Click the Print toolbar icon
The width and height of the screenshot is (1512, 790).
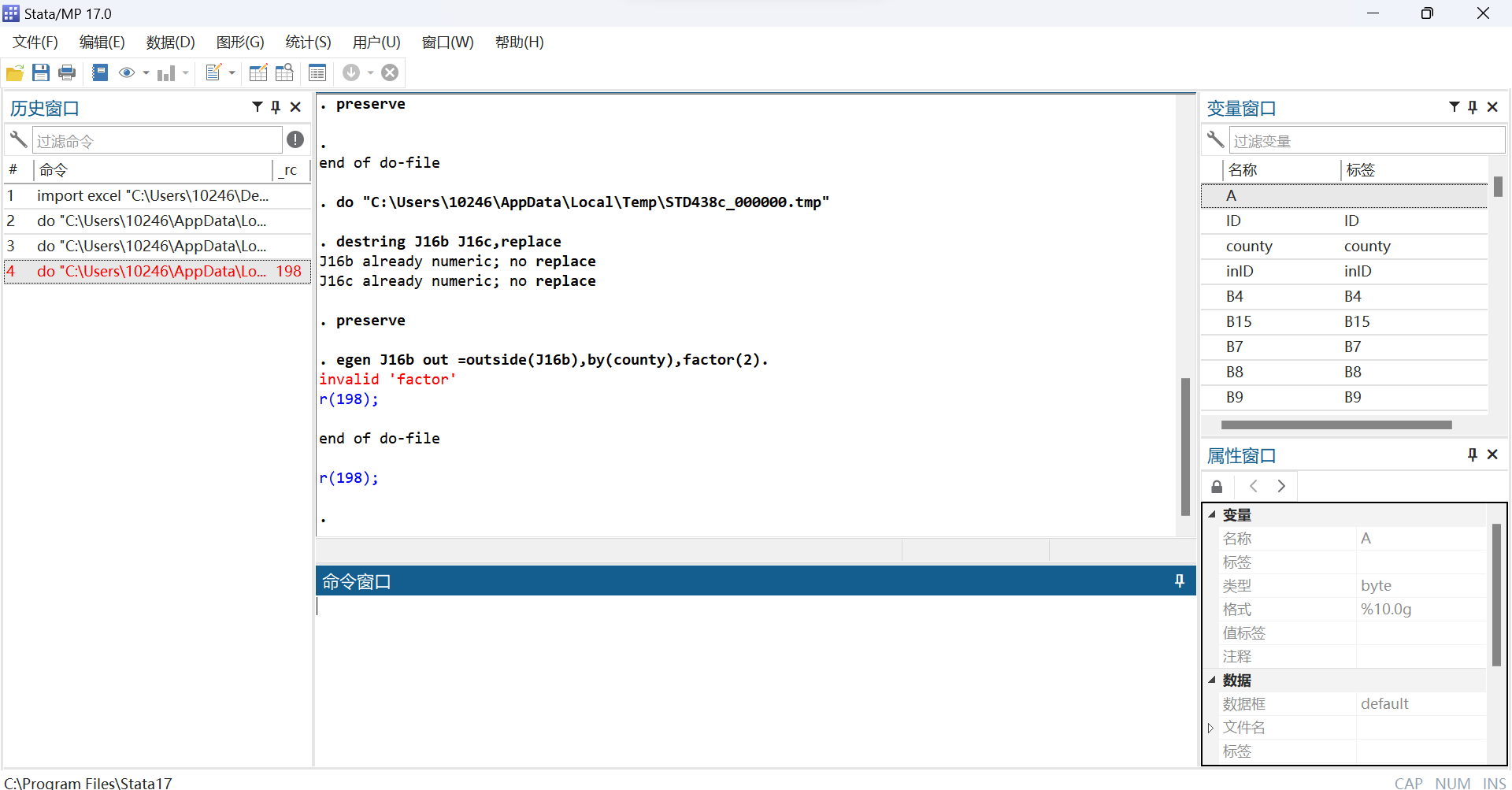pos(67,73)
